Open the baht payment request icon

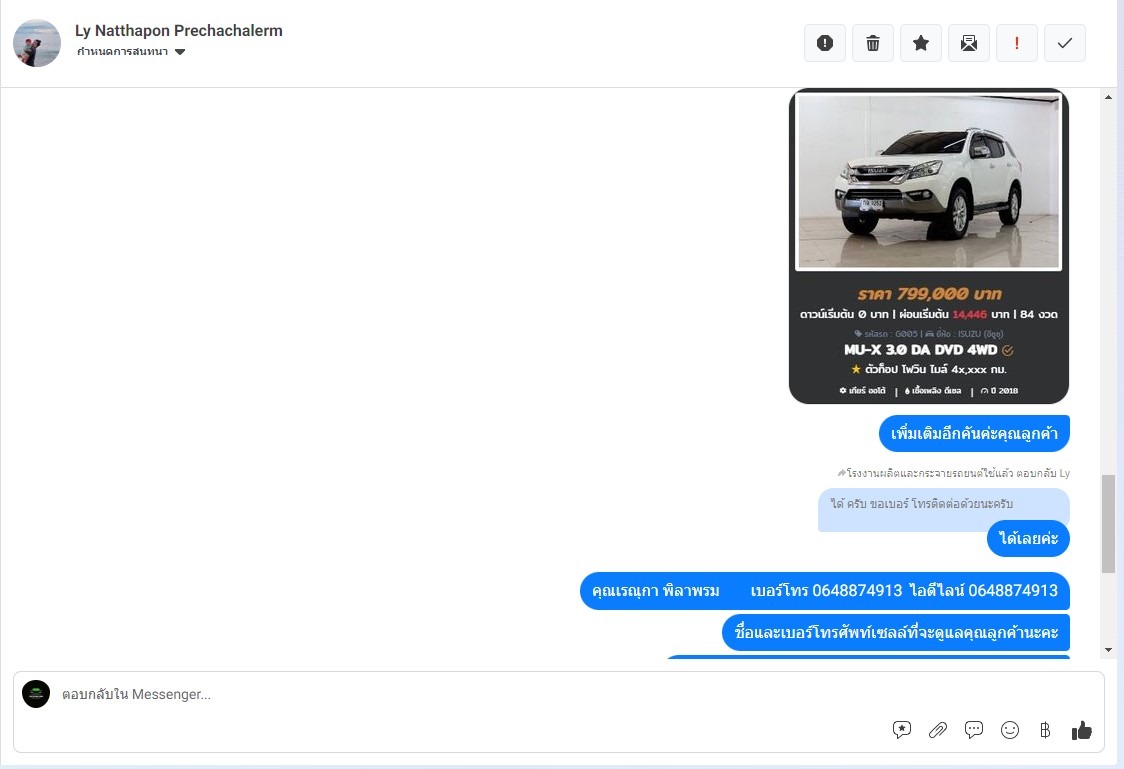1045,730
